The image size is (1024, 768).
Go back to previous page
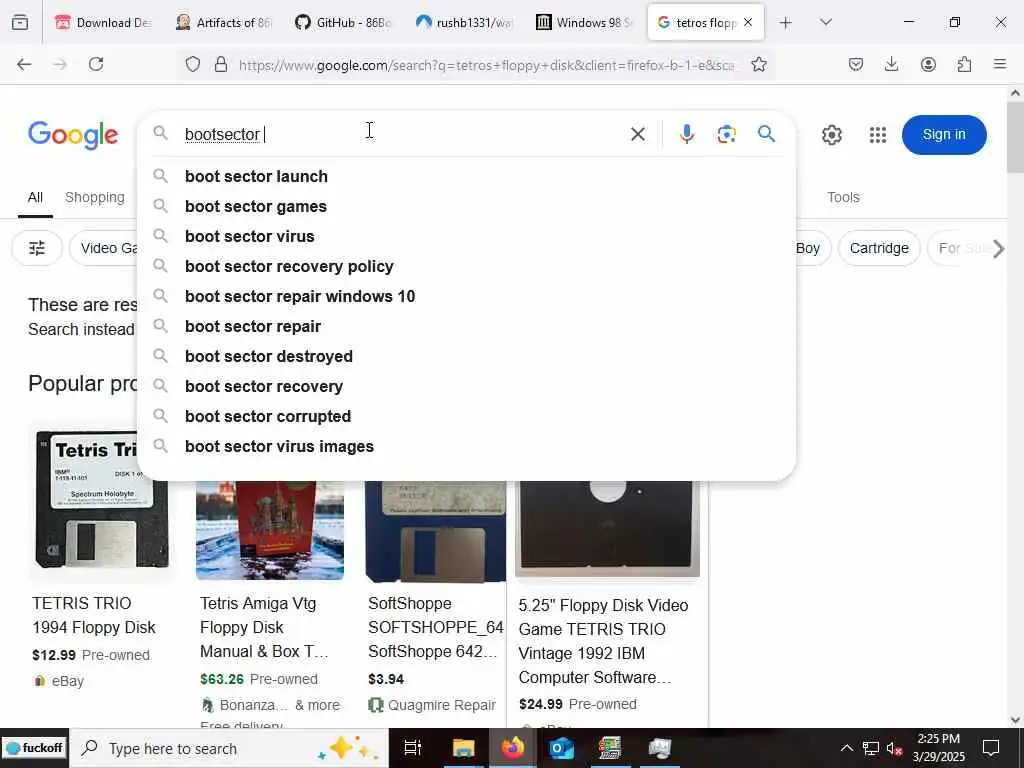tap(24, 64)
